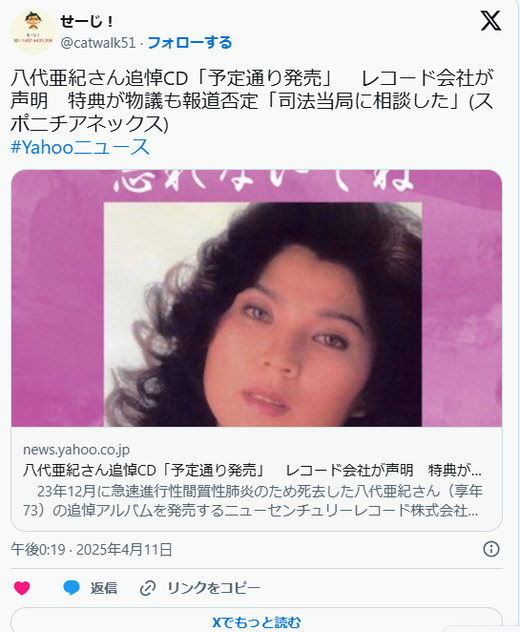
Task: Follow via フォローする link
Action: (190, 42)
